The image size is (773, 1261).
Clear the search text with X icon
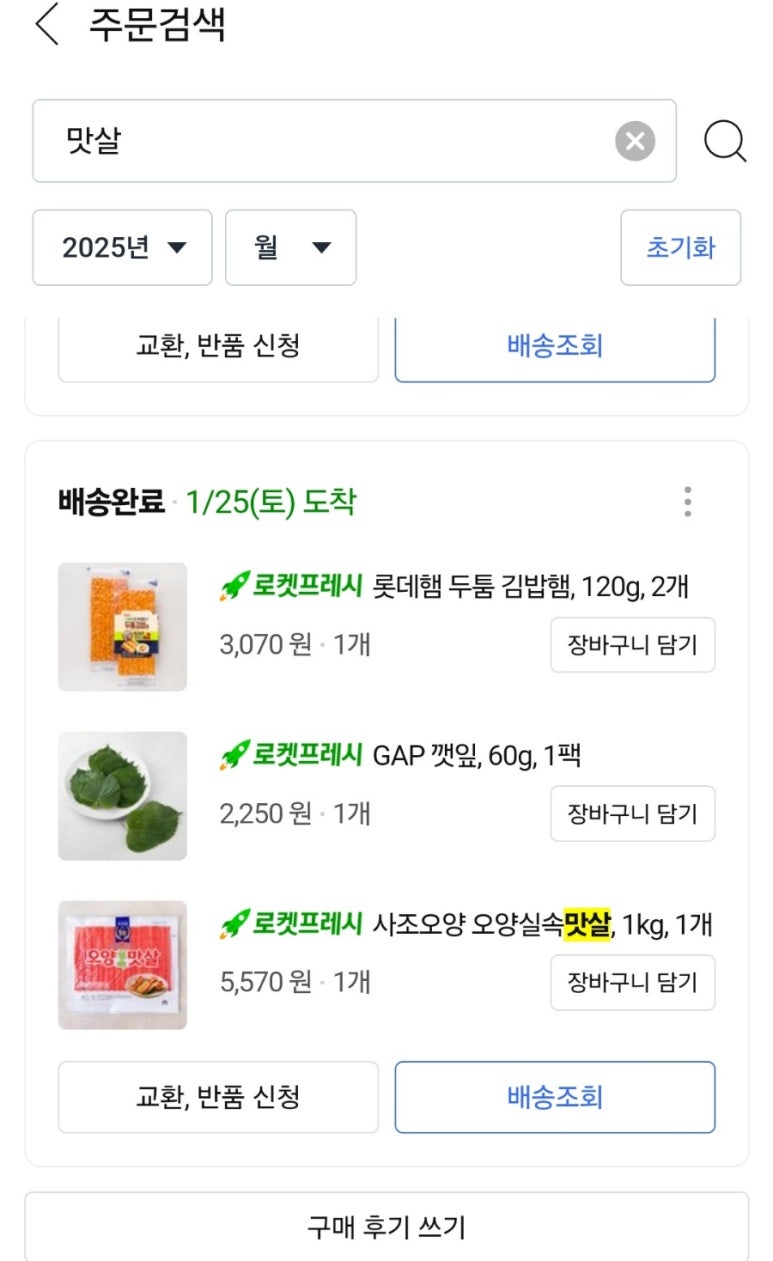635,141
